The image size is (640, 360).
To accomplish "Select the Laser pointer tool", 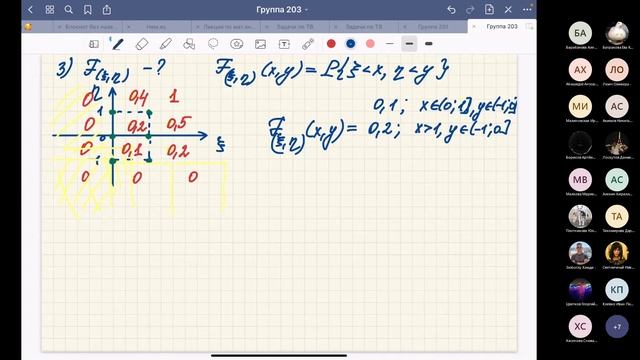I will pyautogui.click(x=308, y=44).
